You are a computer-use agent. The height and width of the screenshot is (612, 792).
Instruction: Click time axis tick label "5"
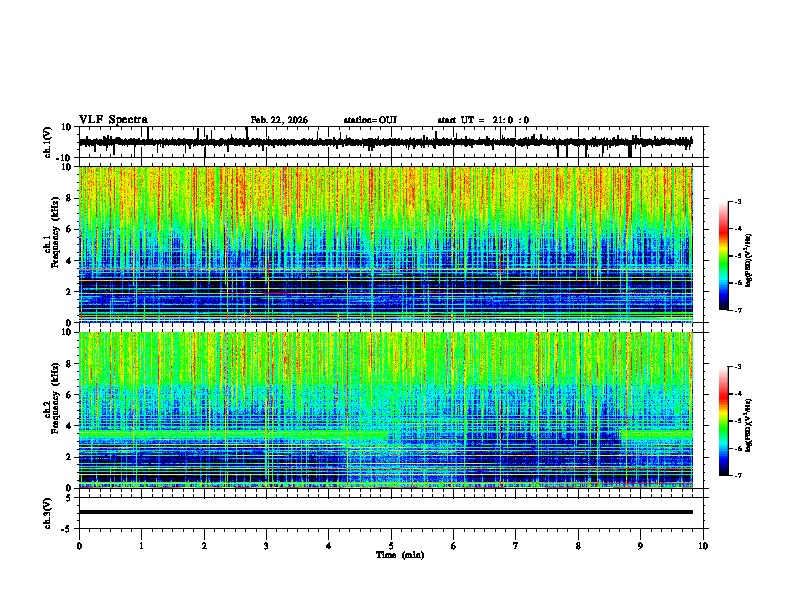391,546
